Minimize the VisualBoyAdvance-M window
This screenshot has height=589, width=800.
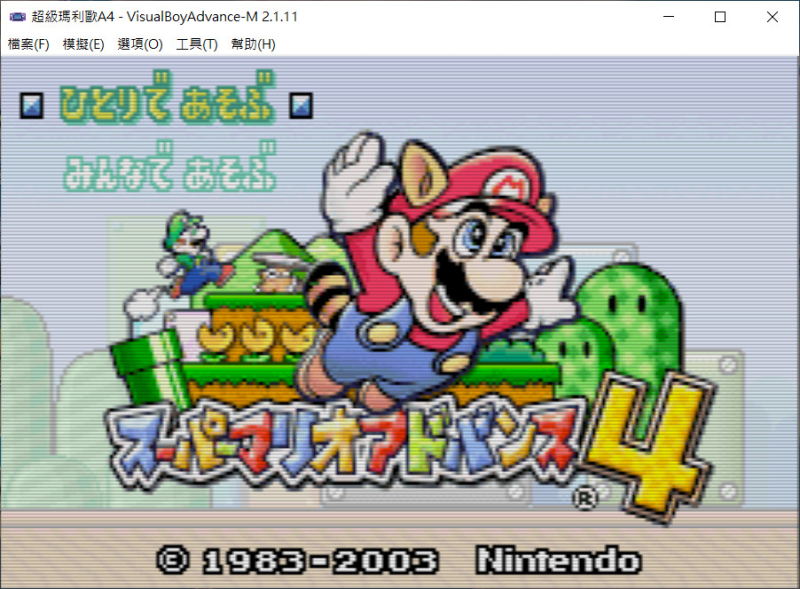669,17
